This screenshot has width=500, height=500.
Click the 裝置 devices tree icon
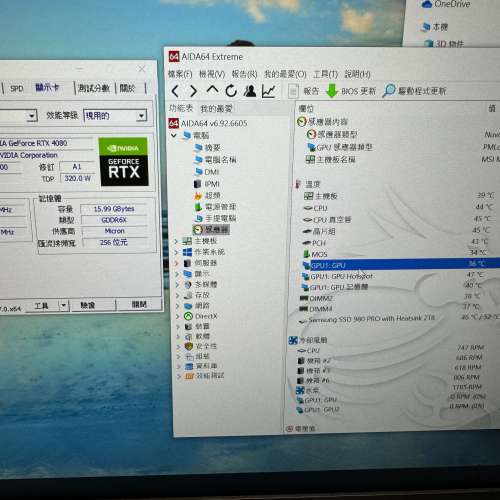(188, 326)
